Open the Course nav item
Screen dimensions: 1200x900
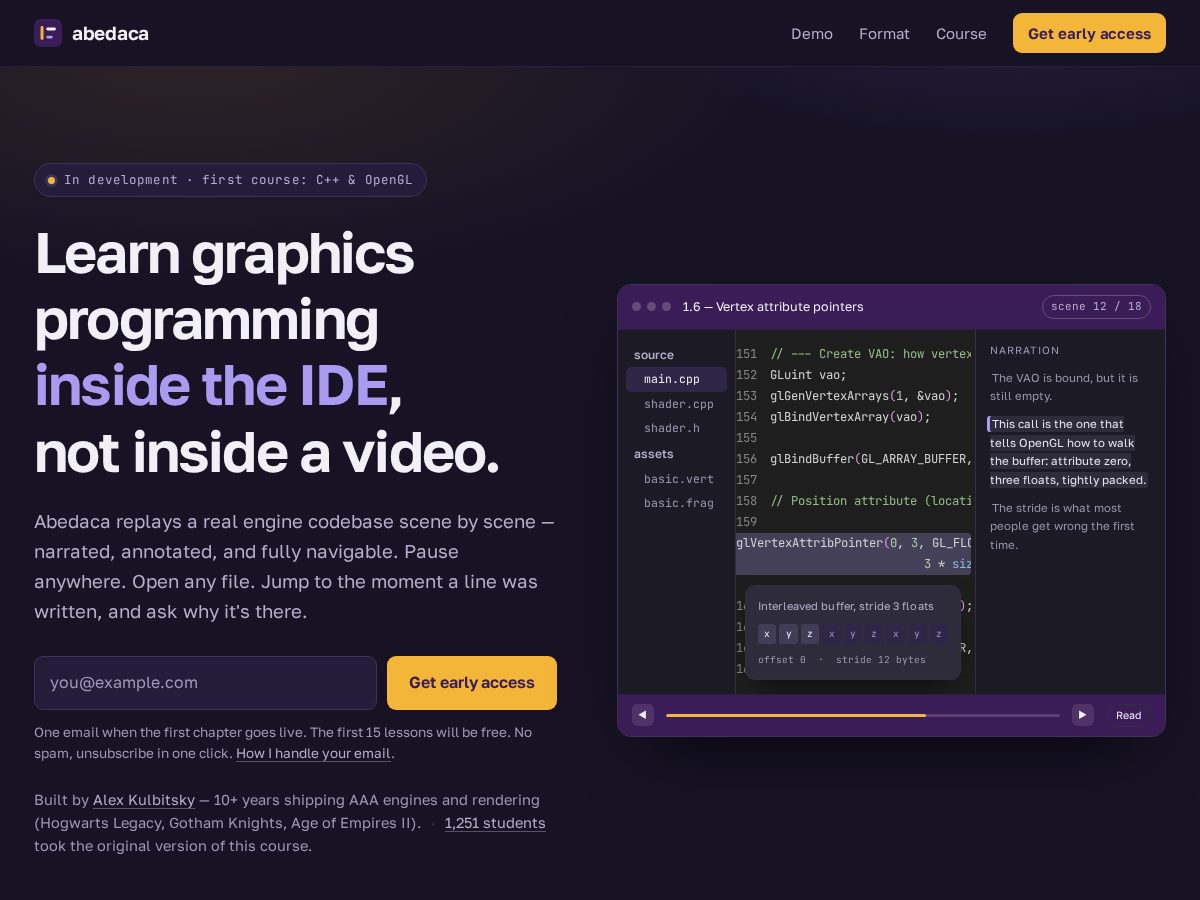click(x=961, y=34)
